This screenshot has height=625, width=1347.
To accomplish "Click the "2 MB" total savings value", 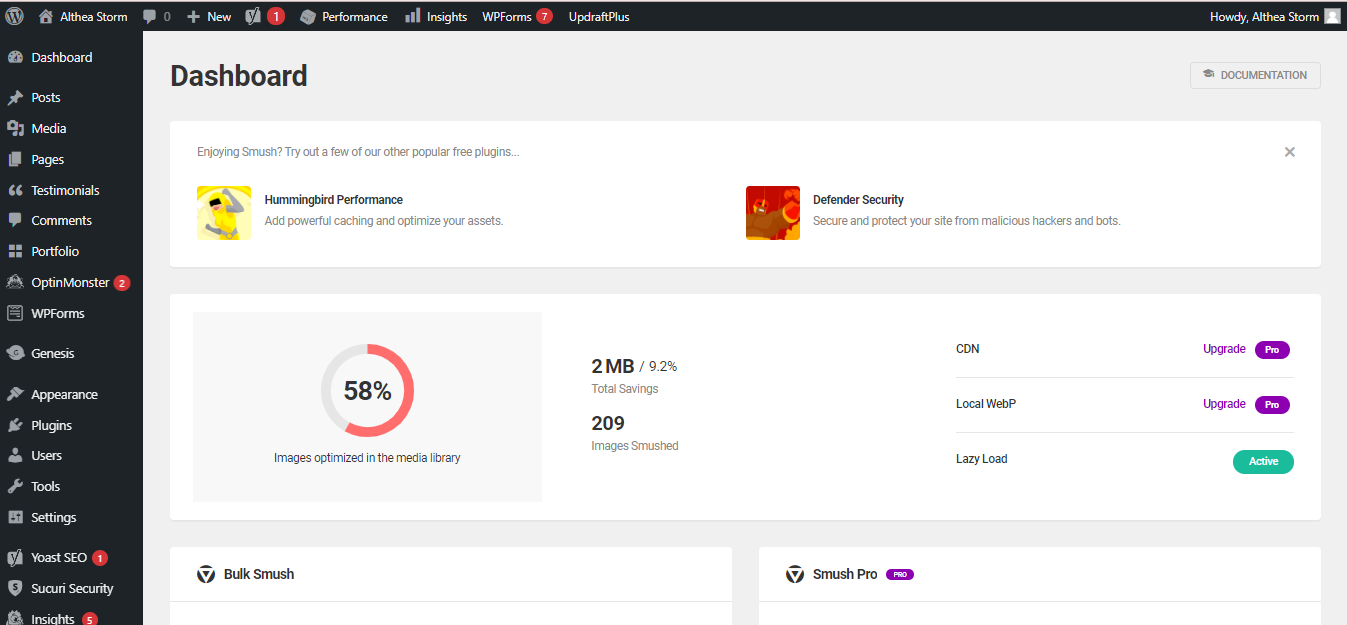I will coord(613,366).
